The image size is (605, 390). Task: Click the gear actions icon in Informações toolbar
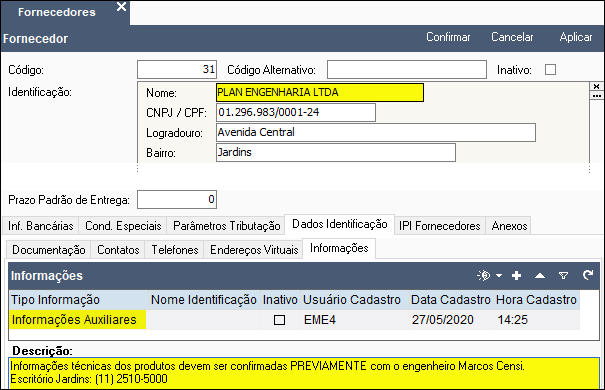[x=483, y=275]
